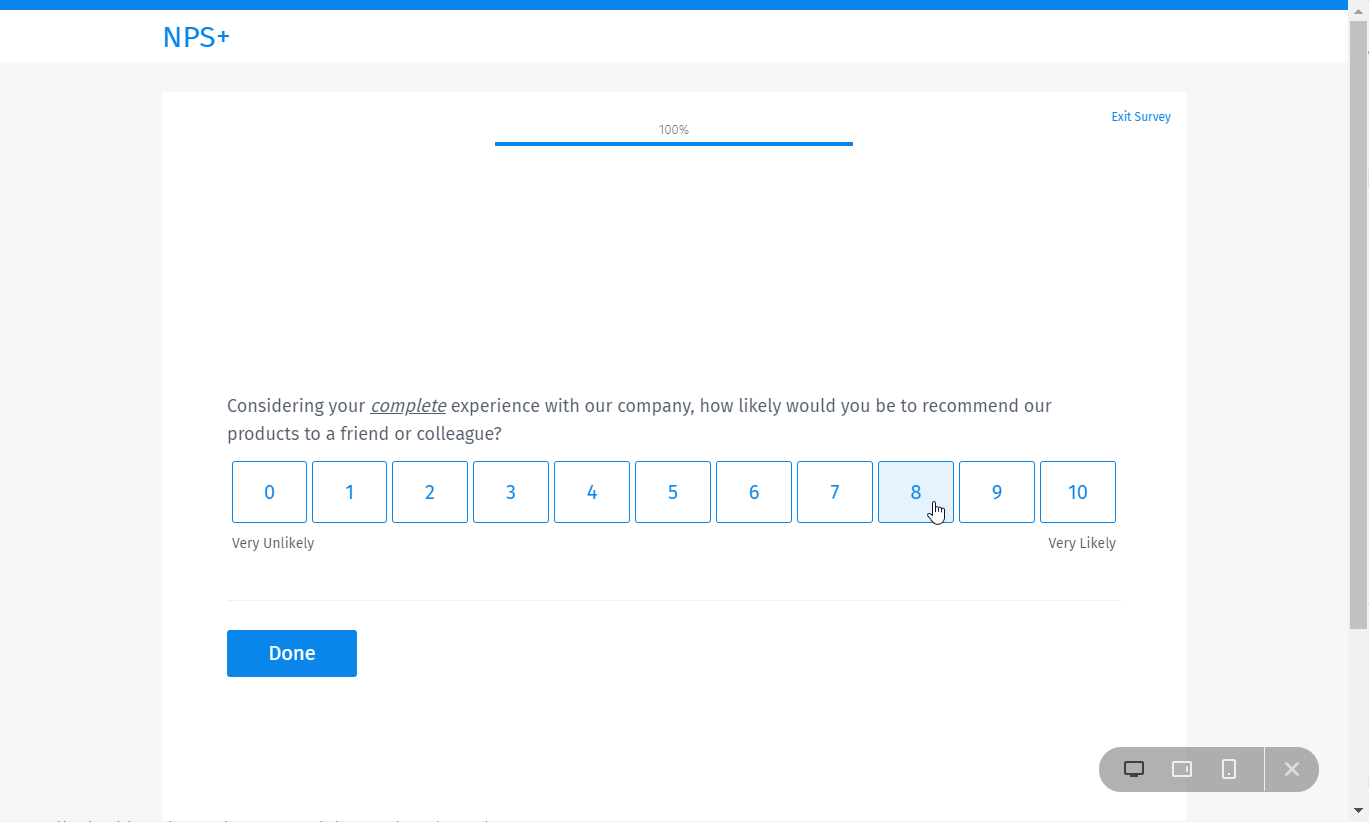
Task: Select rating 3
Action: (510, 492)
